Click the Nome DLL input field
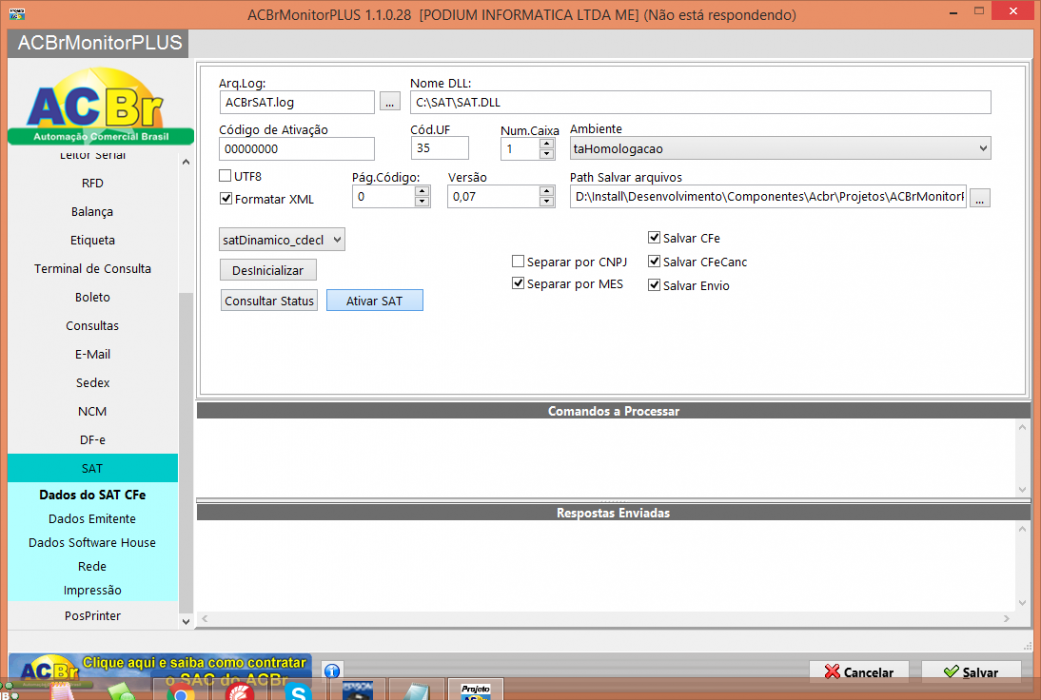The height and width of the screenshot is (700, 1041). [700, 102]
